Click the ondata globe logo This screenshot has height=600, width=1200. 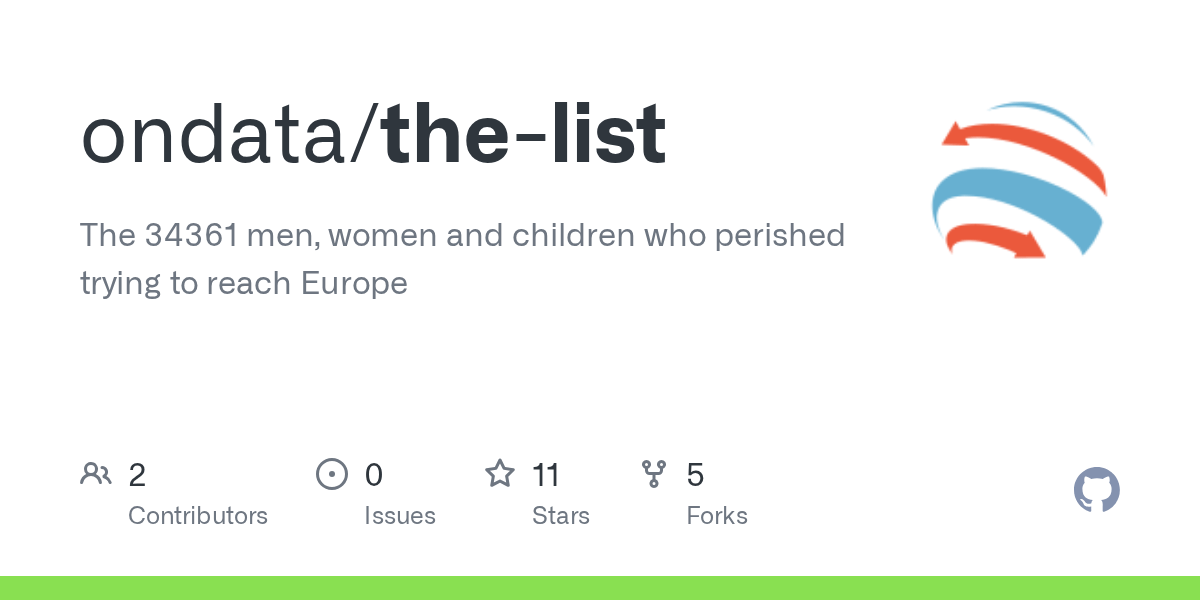tap(1019, 180)
